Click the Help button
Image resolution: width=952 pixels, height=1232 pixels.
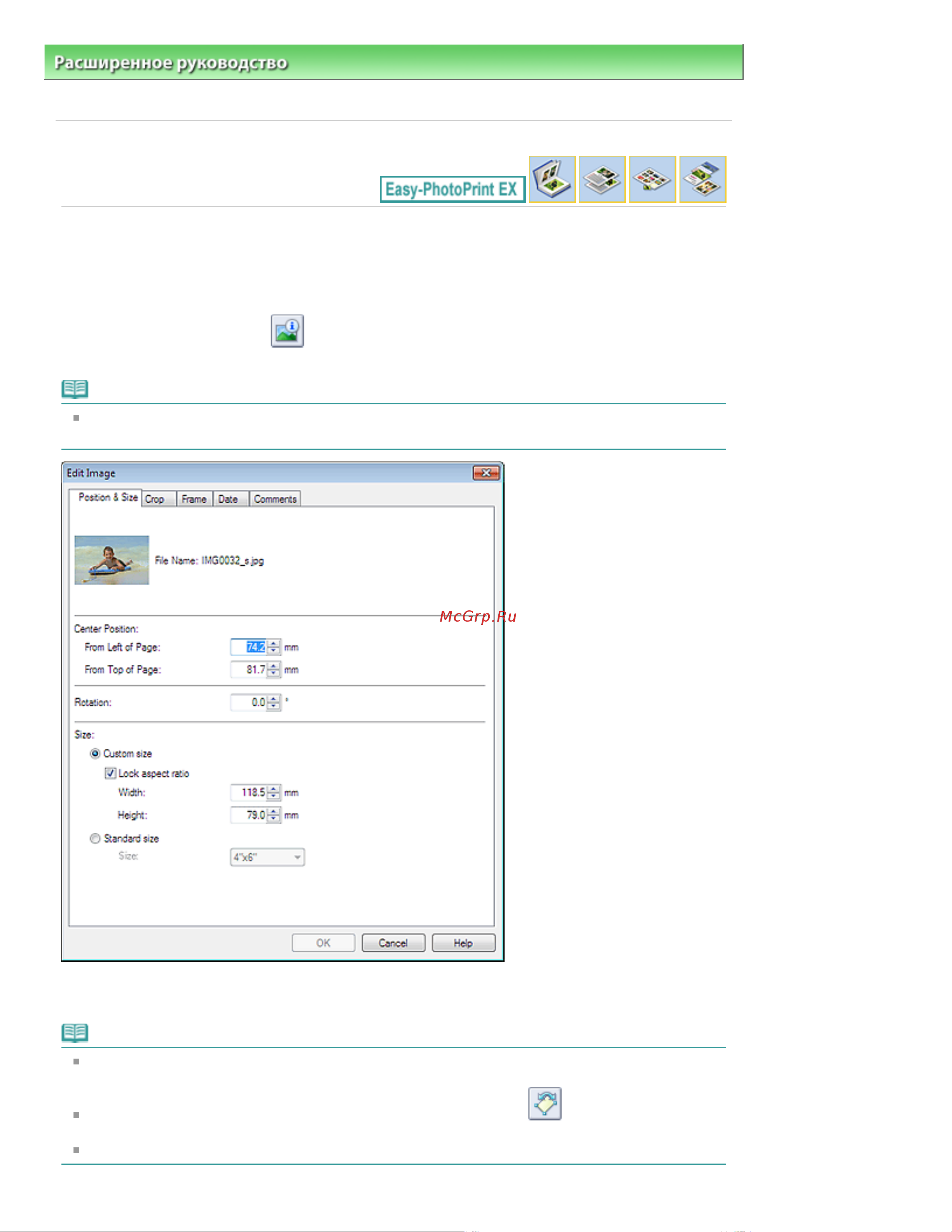(464, 943)
